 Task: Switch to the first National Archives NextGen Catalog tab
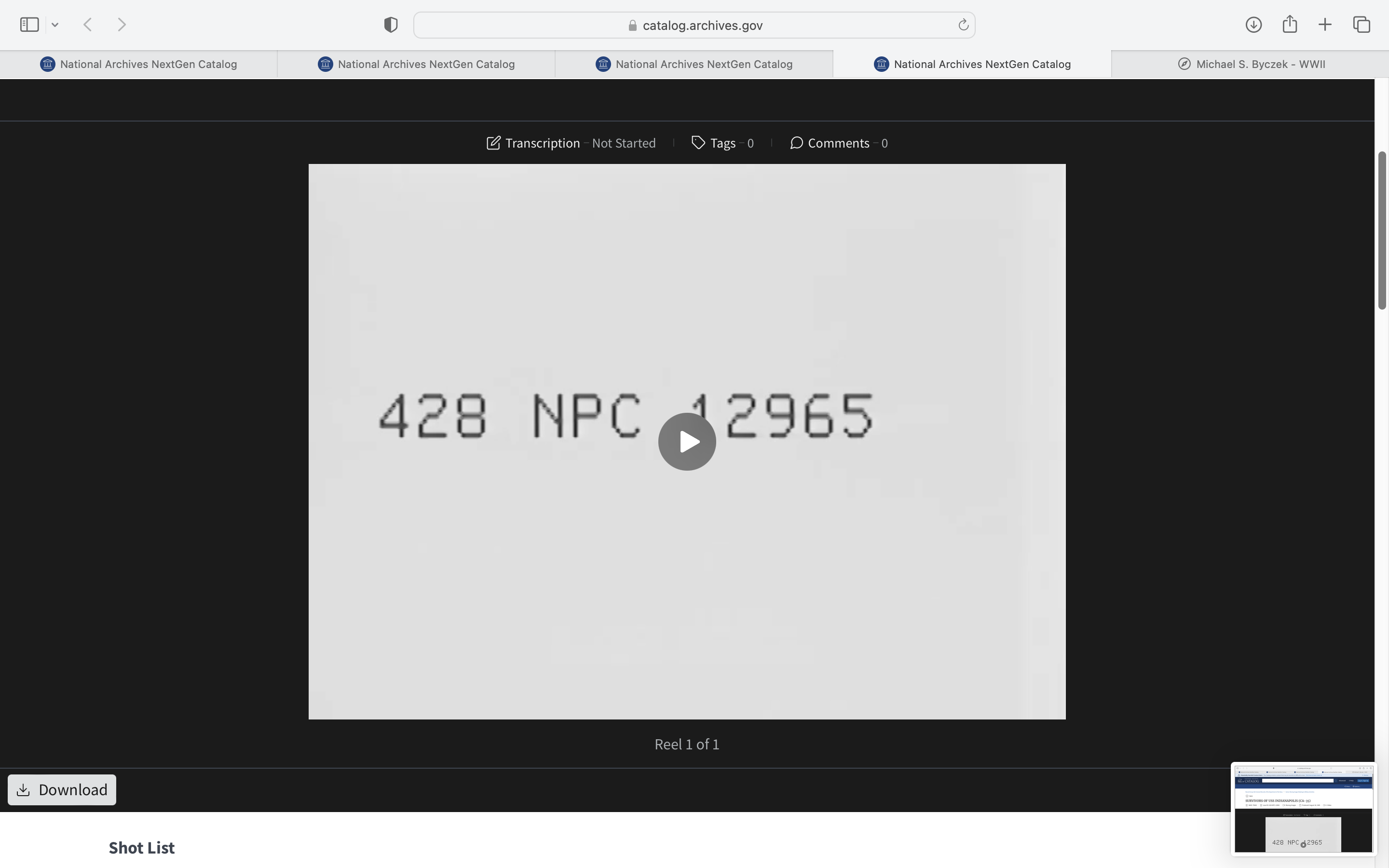[x=138, y=64]
